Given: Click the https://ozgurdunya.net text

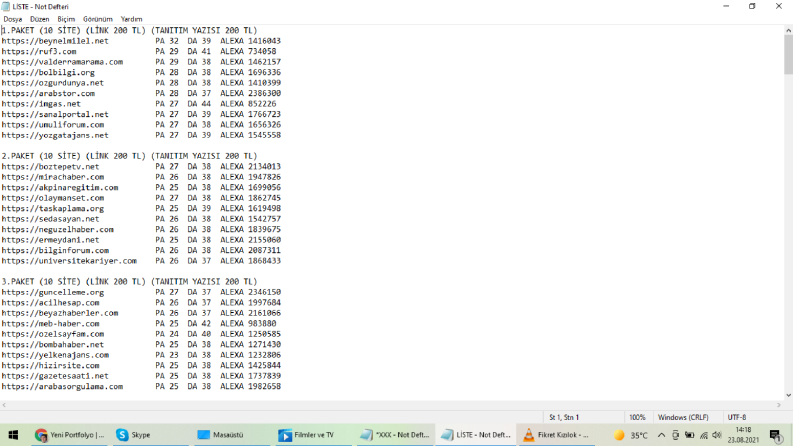Looking at the screenshot, I should [x=53, y=83].
